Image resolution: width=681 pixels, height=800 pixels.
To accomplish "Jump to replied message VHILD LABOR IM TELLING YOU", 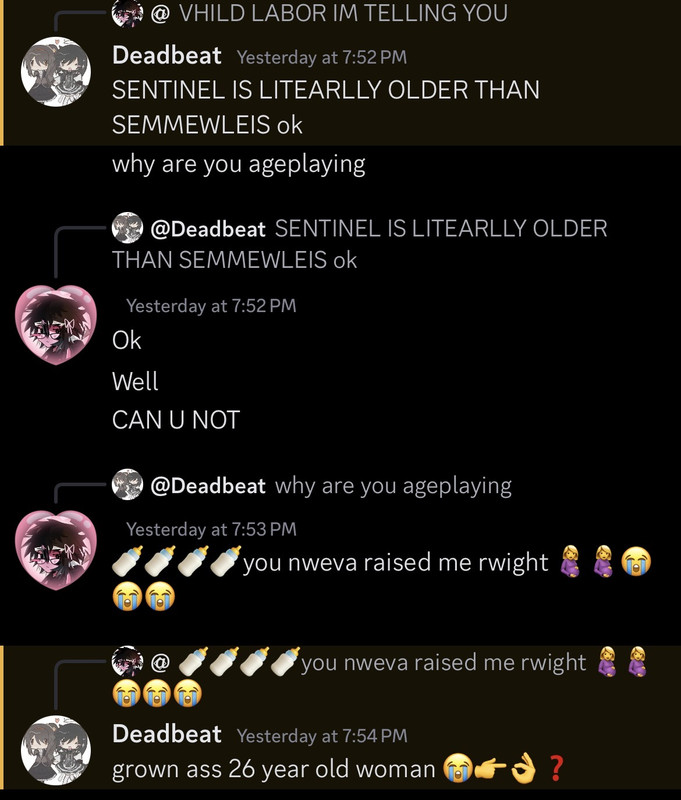I will click(x=343, y=13).
